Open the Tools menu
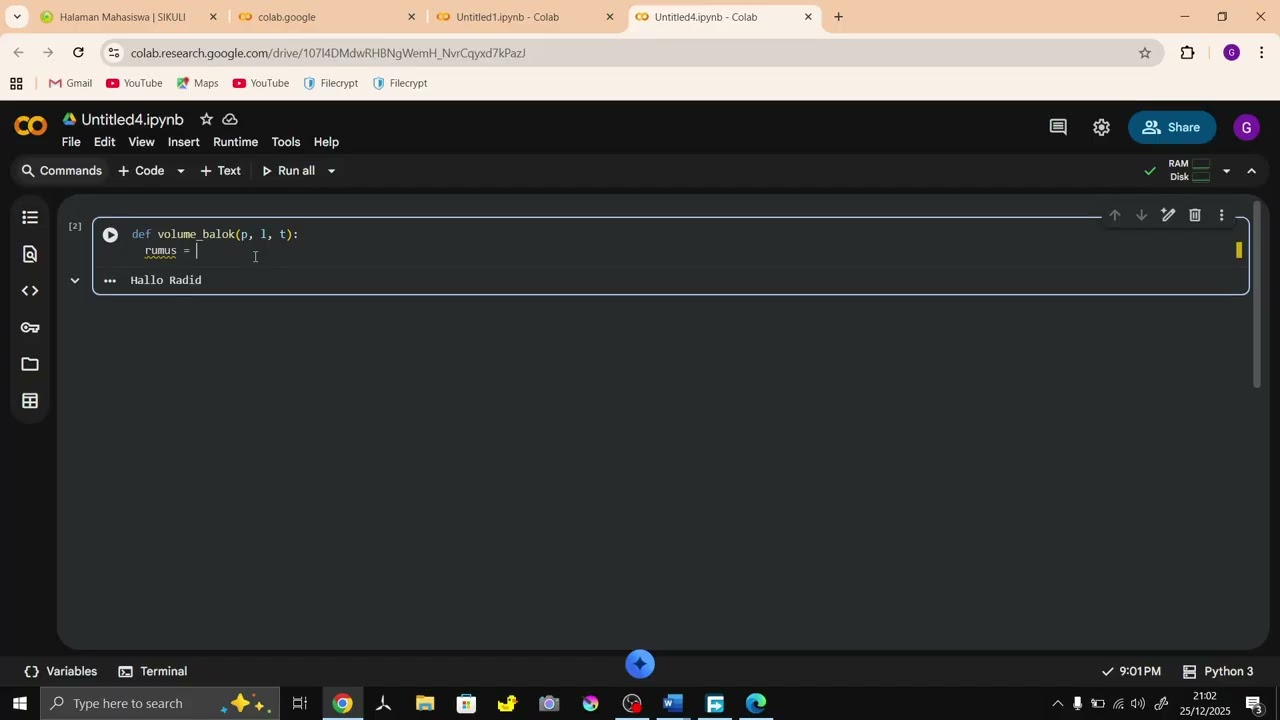 pos(285,142)
